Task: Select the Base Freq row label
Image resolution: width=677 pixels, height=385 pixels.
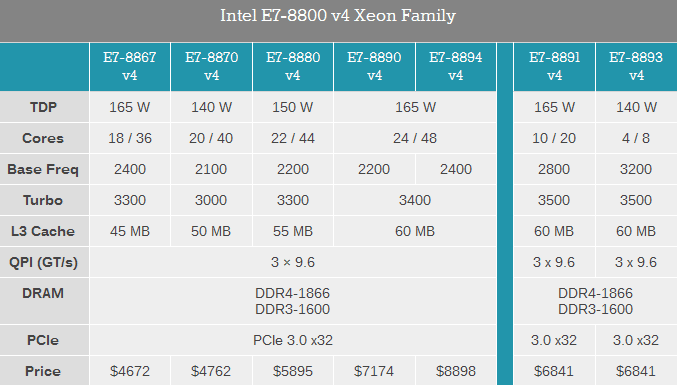Action: (44, 169)
